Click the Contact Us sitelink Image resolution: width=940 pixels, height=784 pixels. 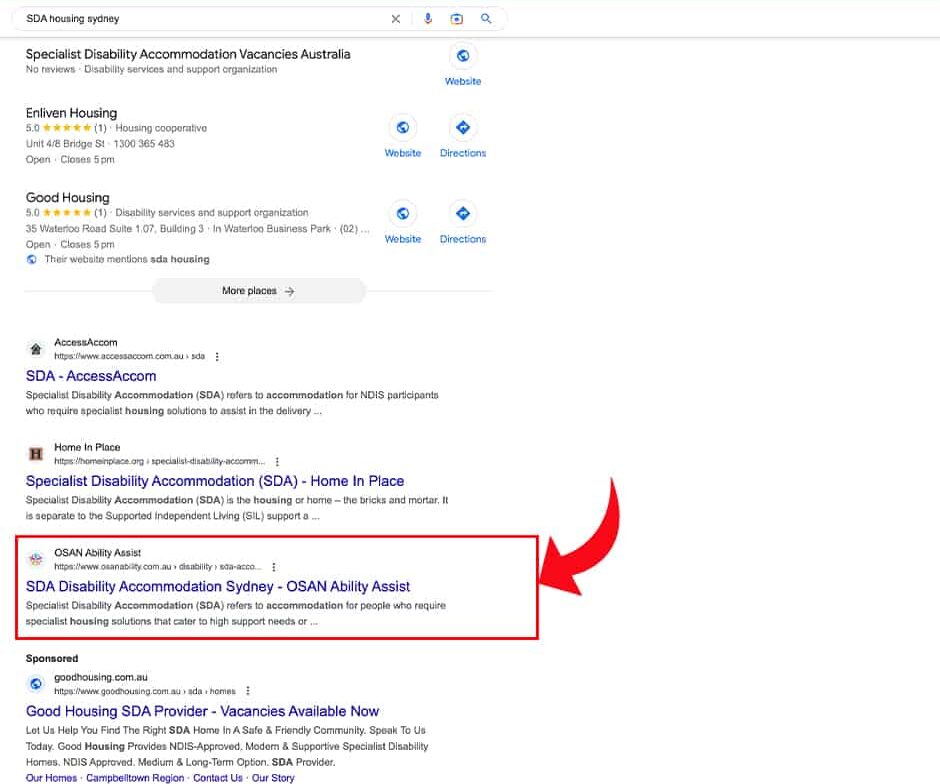[x=217, y=778]
